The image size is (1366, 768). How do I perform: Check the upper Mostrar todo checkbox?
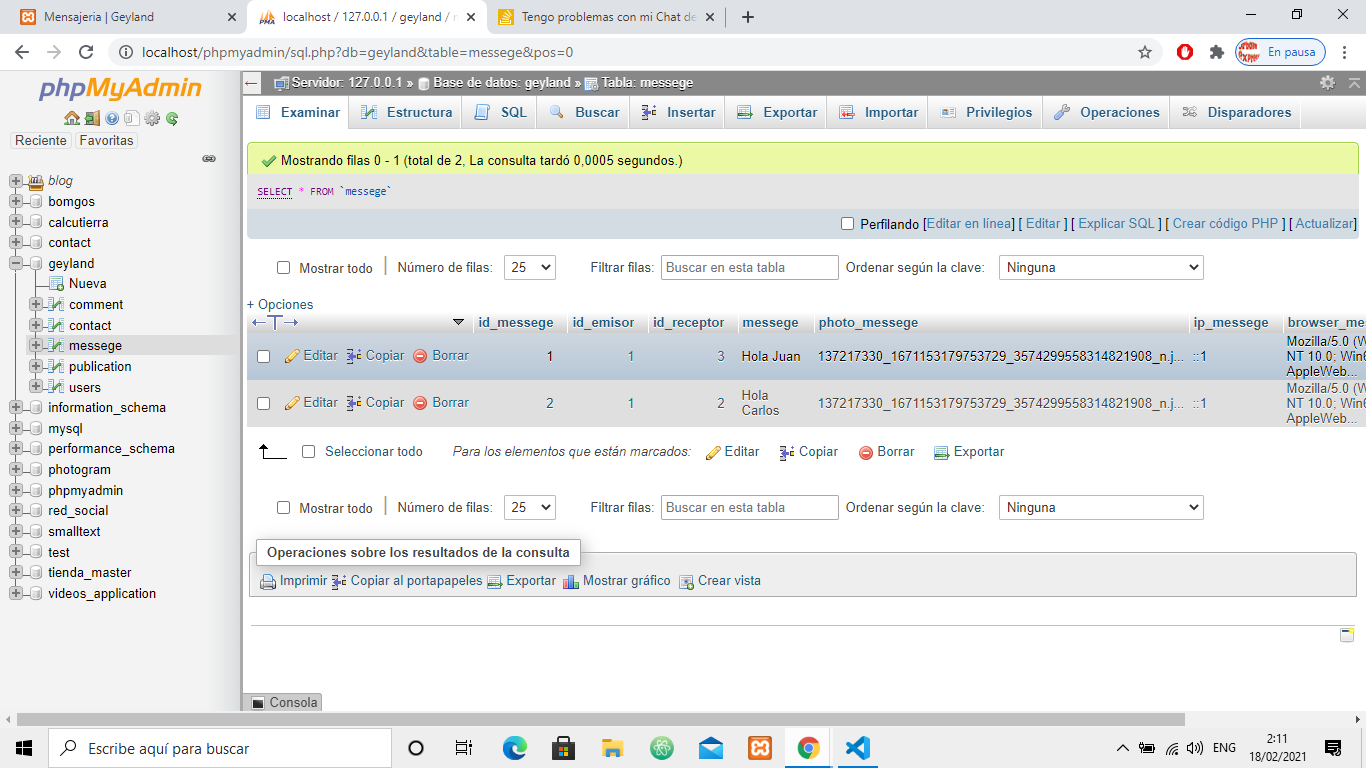point(283,268)
